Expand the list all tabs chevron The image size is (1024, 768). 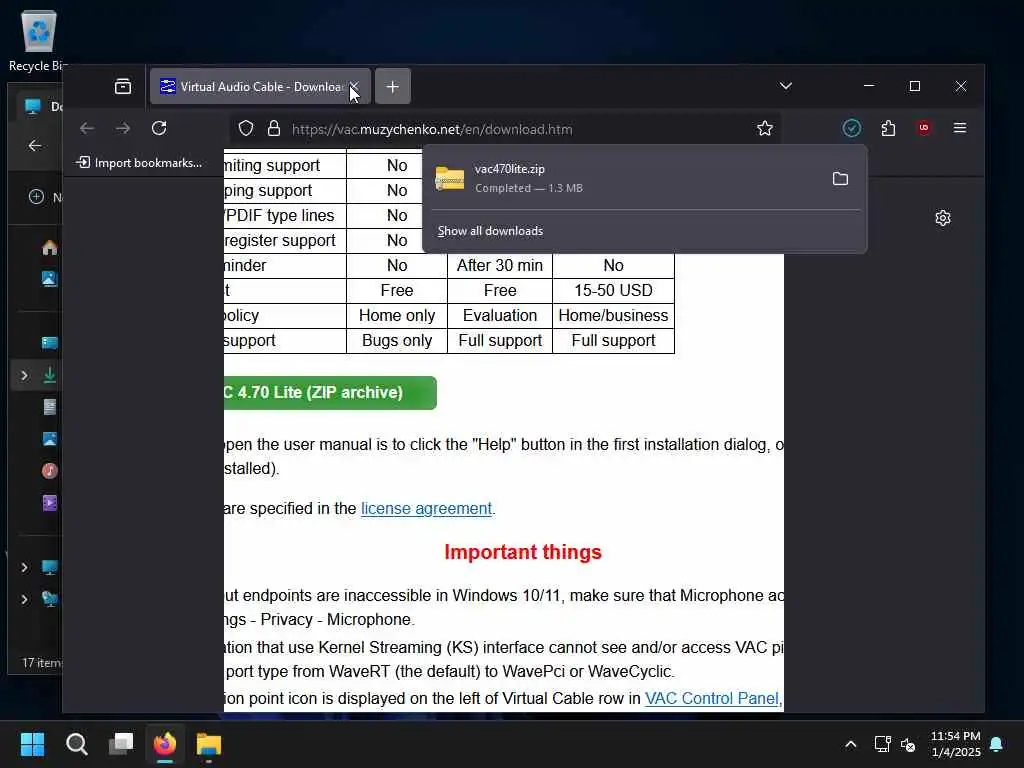pyautogui.click(x=786, y=86)
